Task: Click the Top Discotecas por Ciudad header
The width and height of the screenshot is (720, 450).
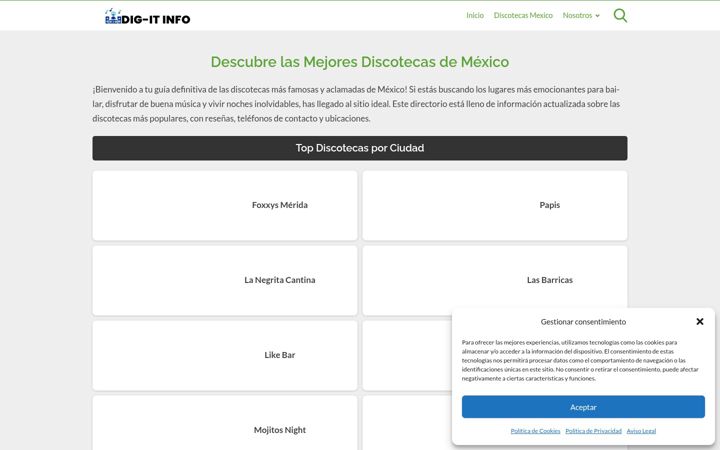Action: click(360, 148)
